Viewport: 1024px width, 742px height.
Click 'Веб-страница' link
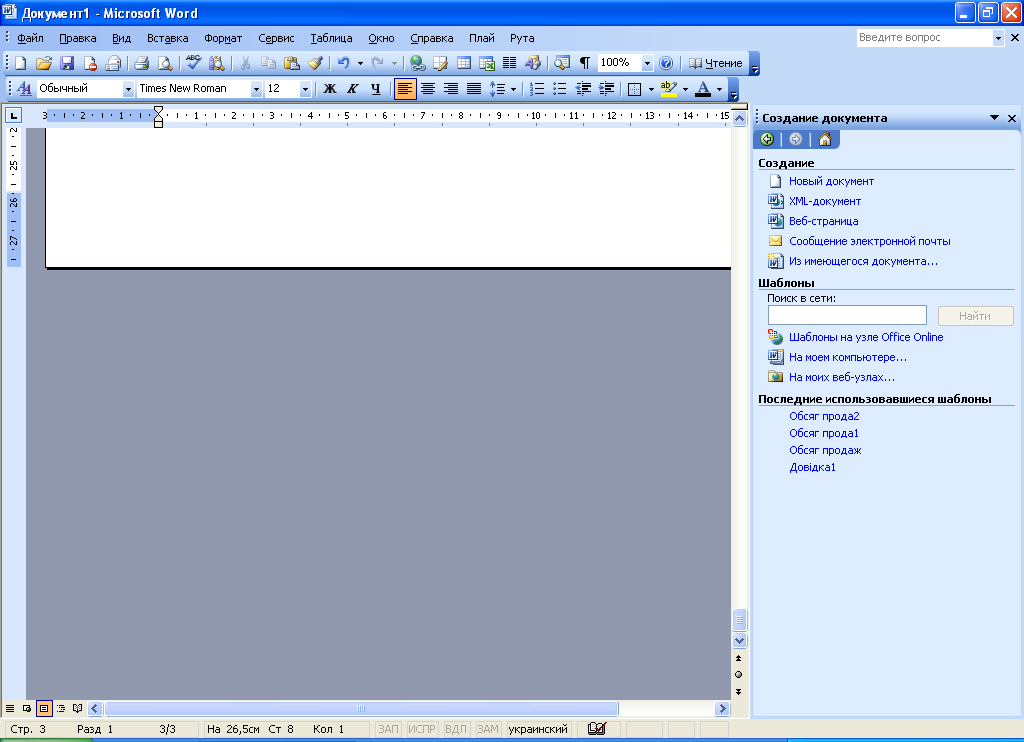[x=824, y=221]
